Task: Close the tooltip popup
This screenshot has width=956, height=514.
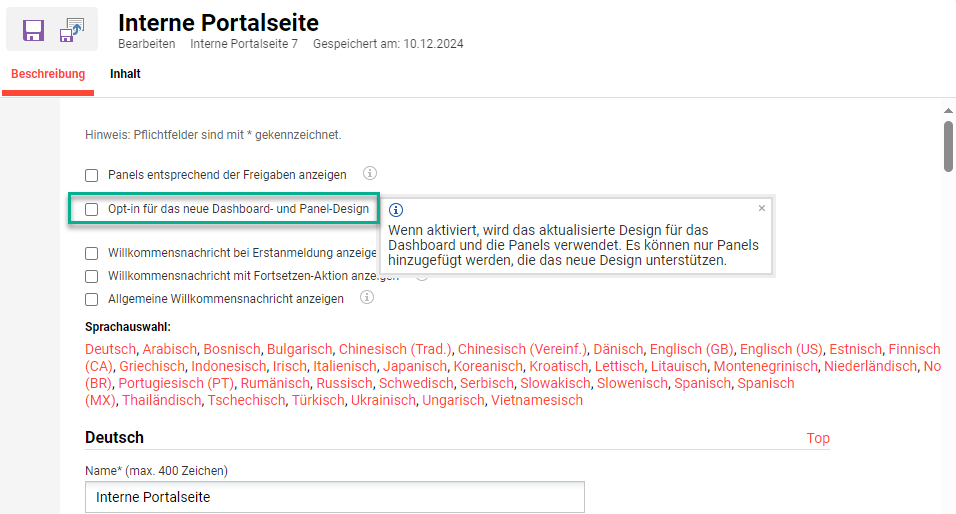Action: 761,208
